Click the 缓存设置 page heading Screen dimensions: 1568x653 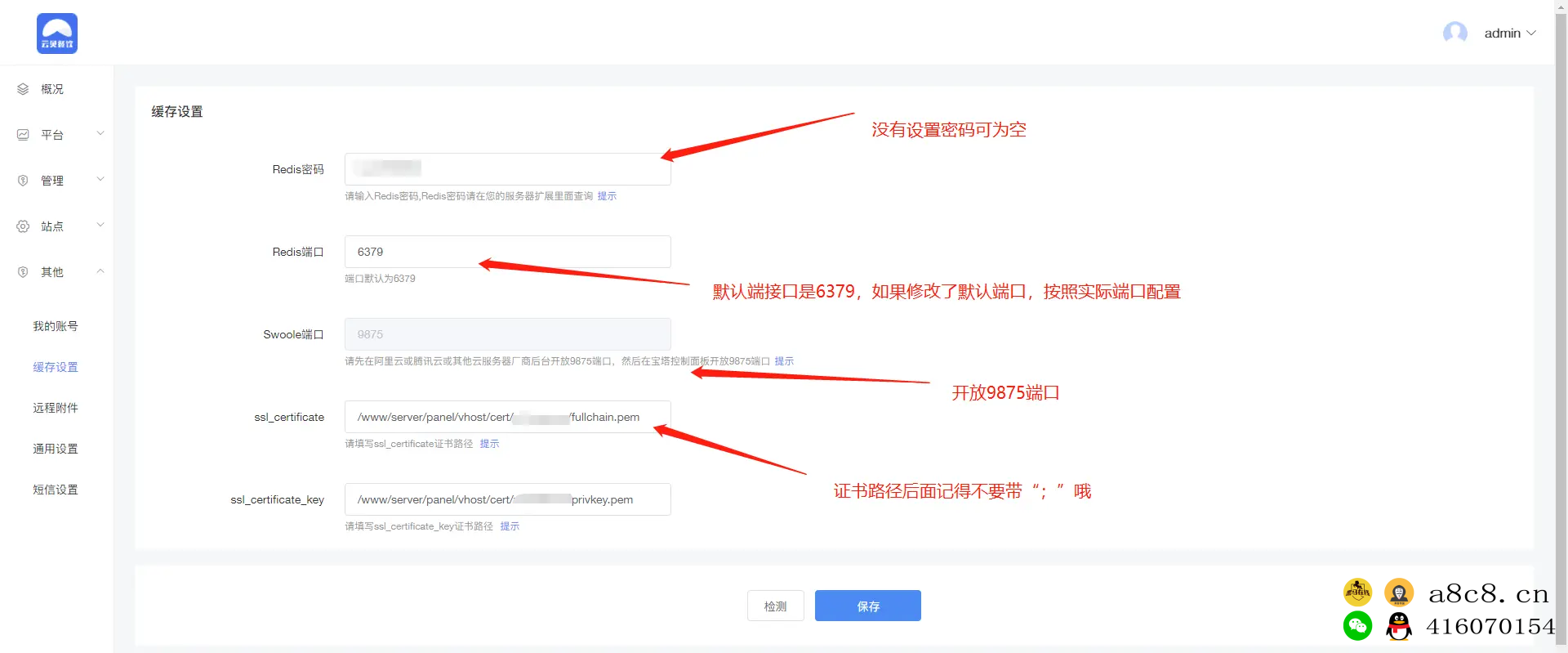(x=177, y=112)
